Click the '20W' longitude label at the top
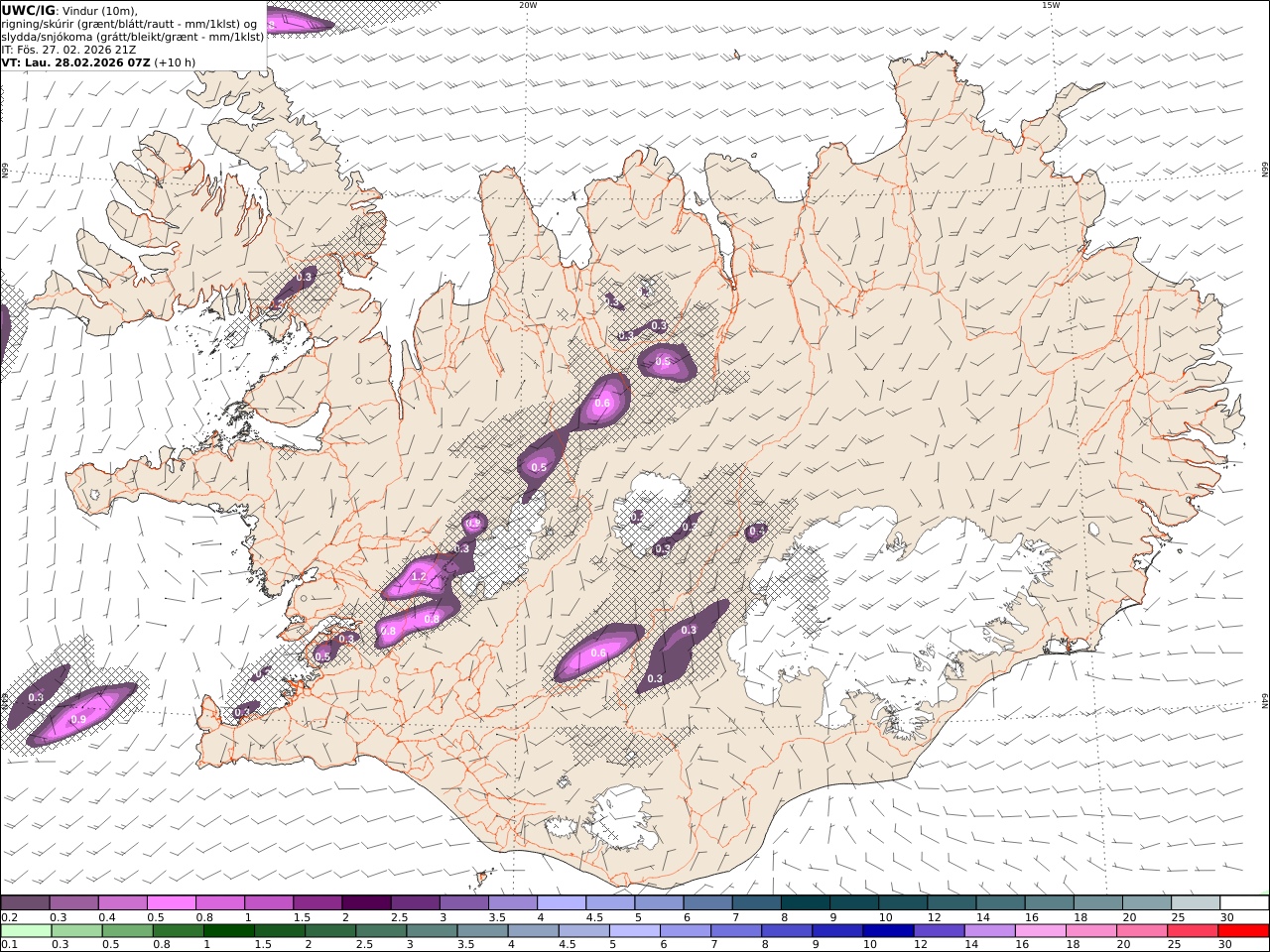This screenshot has width=1270, height=952. (x=528, y=5)
